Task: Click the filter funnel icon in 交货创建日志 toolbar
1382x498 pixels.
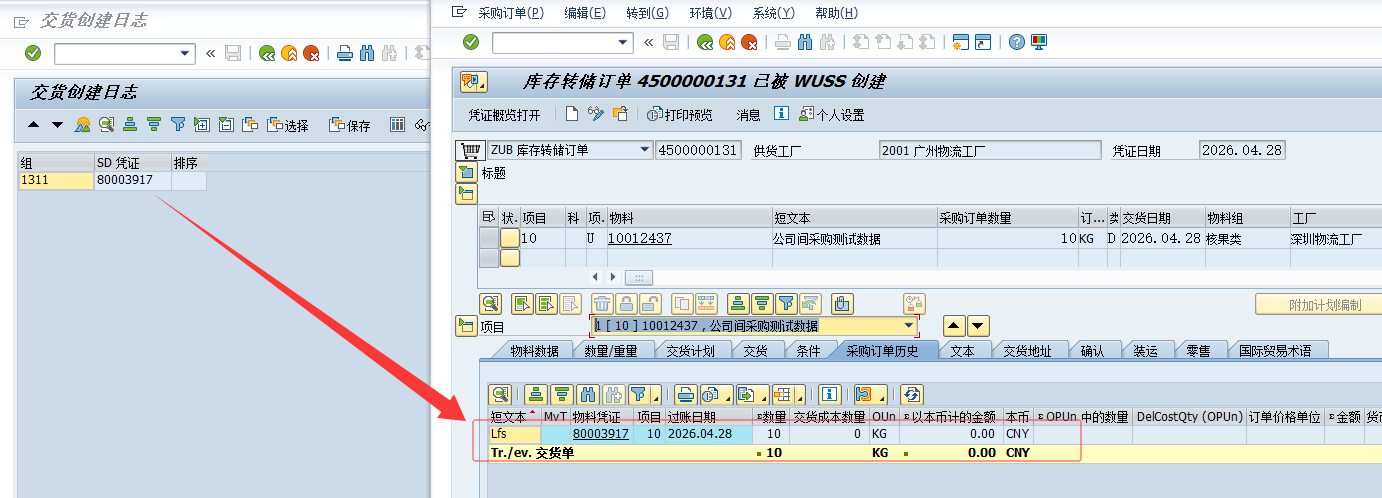Action: [x=178, y=125]
